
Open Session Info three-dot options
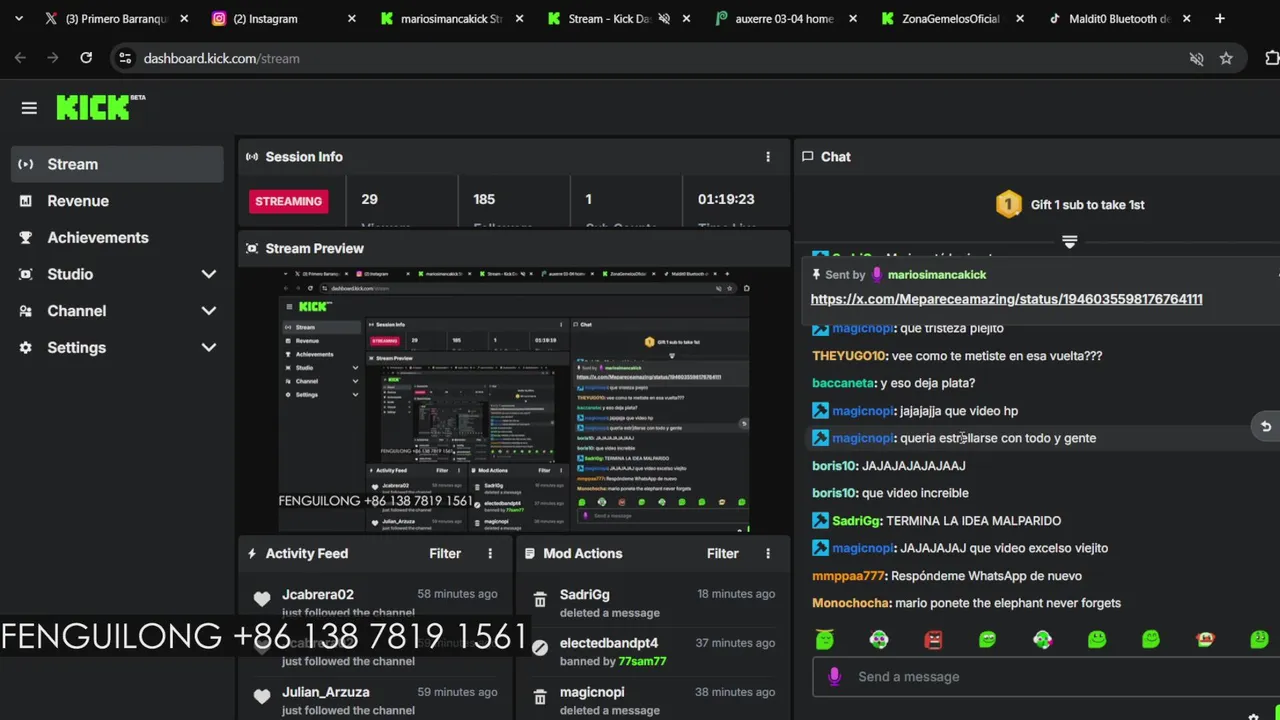[768, 157]
